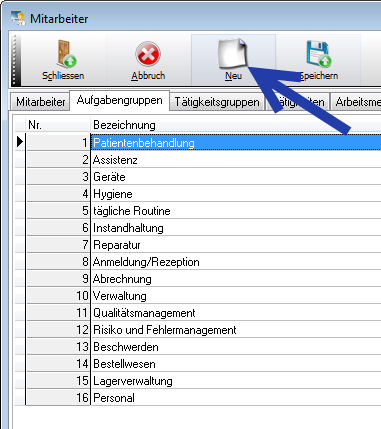Select the Patientenbehandlung row
The image size is (381, 429).
[236, 143]
